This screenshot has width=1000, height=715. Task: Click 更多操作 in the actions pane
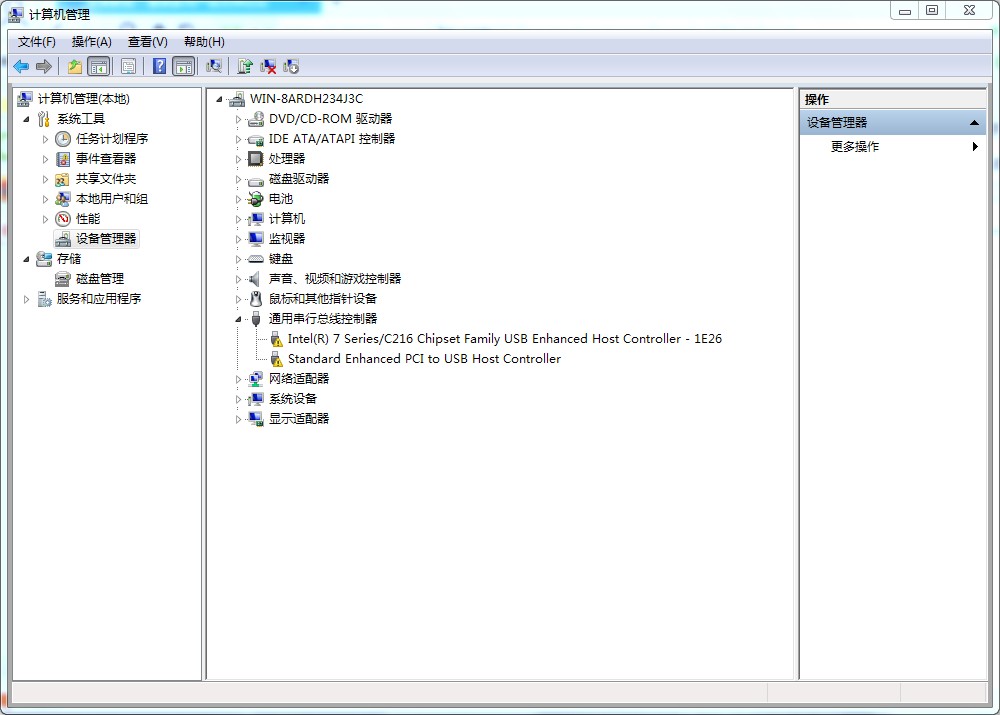pyautogui.click(x=855, y=147)
